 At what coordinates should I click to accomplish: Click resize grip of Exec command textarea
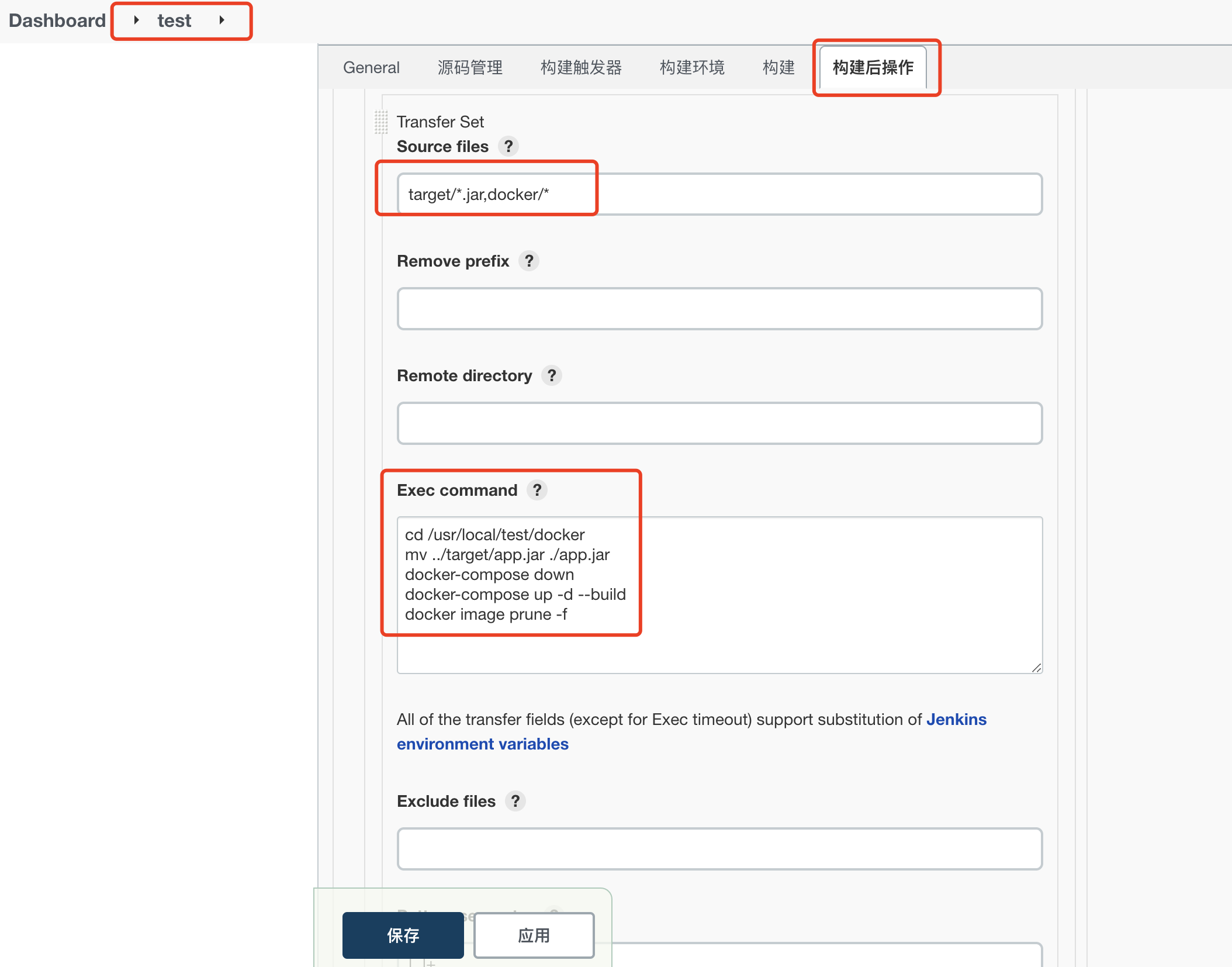1036,668
